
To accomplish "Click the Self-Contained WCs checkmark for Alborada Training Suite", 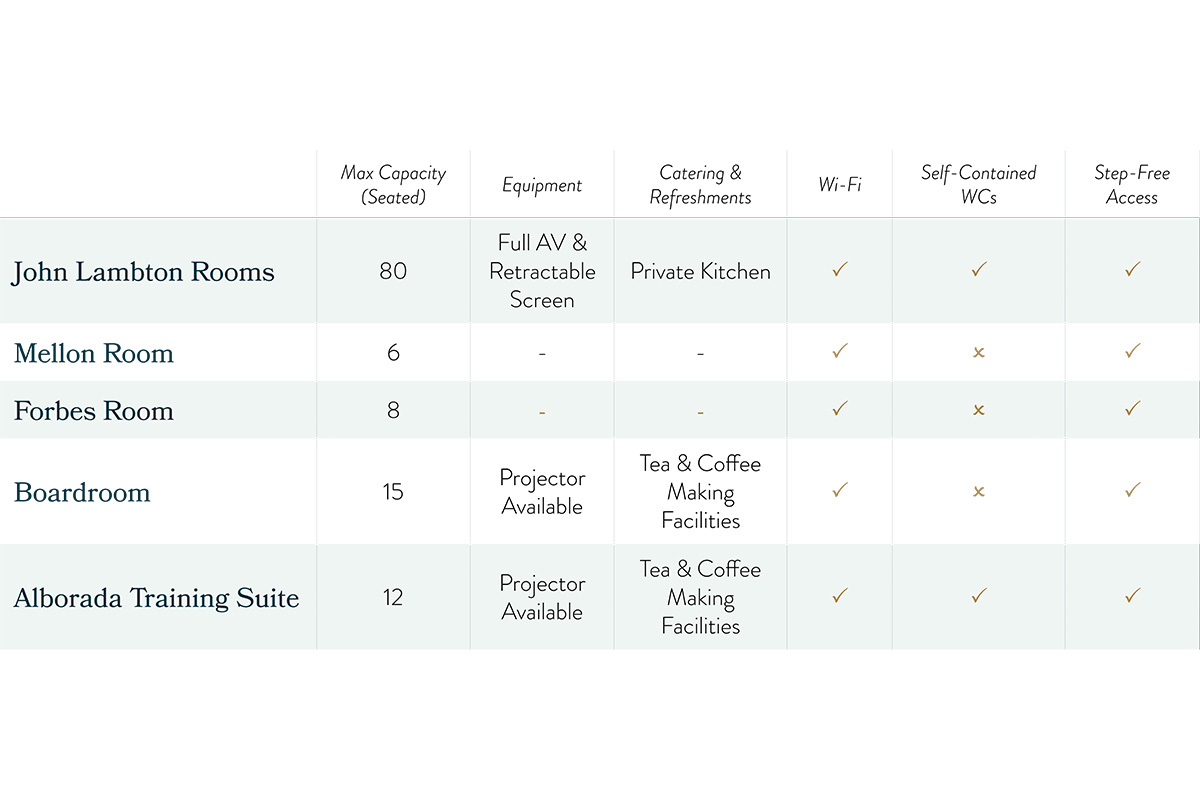I will tap(979, 596).
